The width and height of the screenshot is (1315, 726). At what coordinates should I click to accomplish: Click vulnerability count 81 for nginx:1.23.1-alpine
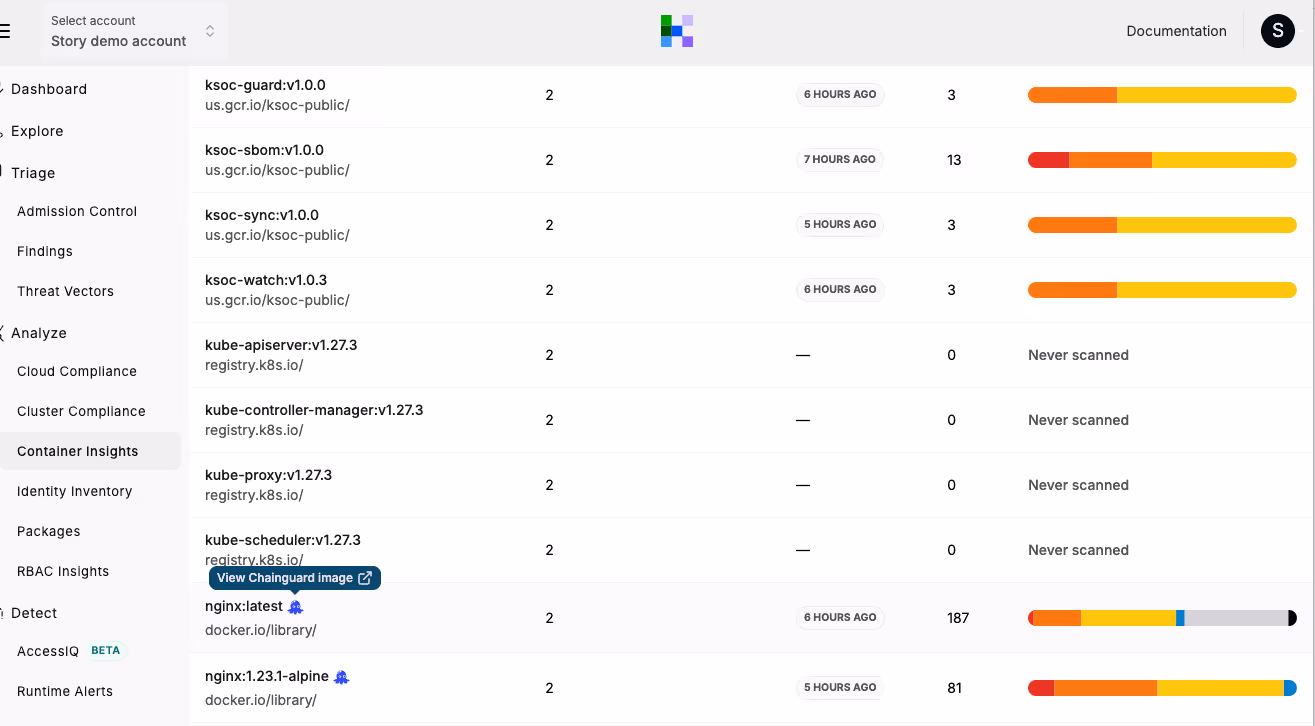tap(954, 688)
